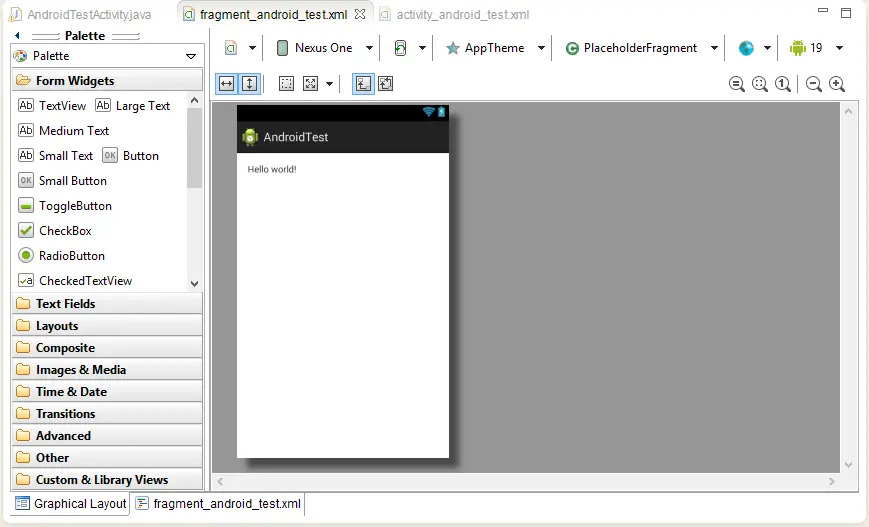Pick the CheckBox widget in Form Widgets
This screenshot has width=869, height=527.
point(55,230)
